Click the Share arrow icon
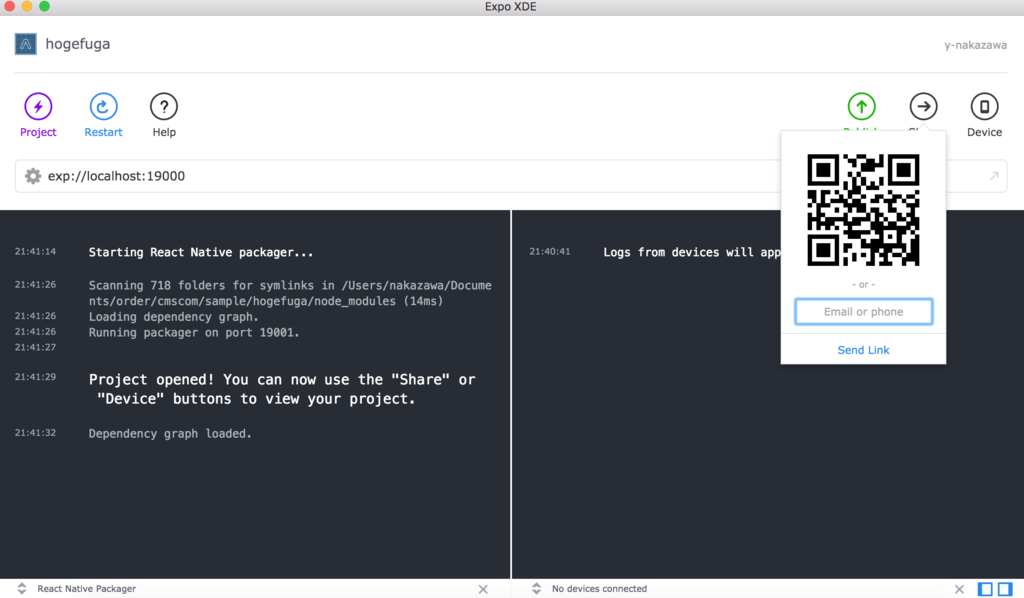Screen dimensions: 1024x598 pyautogui.click(x=923, y=106)
